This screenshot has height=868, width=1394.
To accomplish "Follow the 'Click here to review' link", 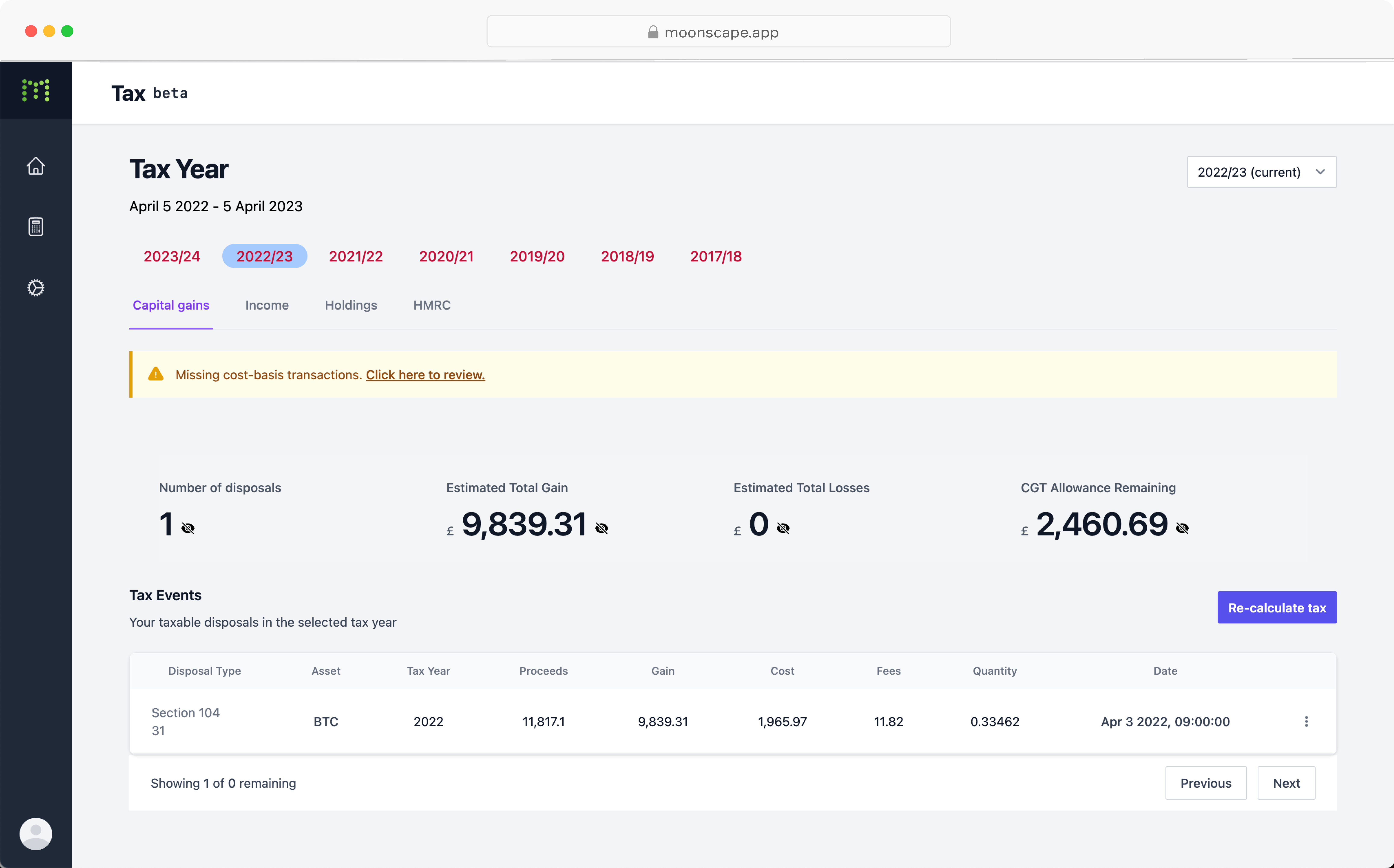I will 425,374.
